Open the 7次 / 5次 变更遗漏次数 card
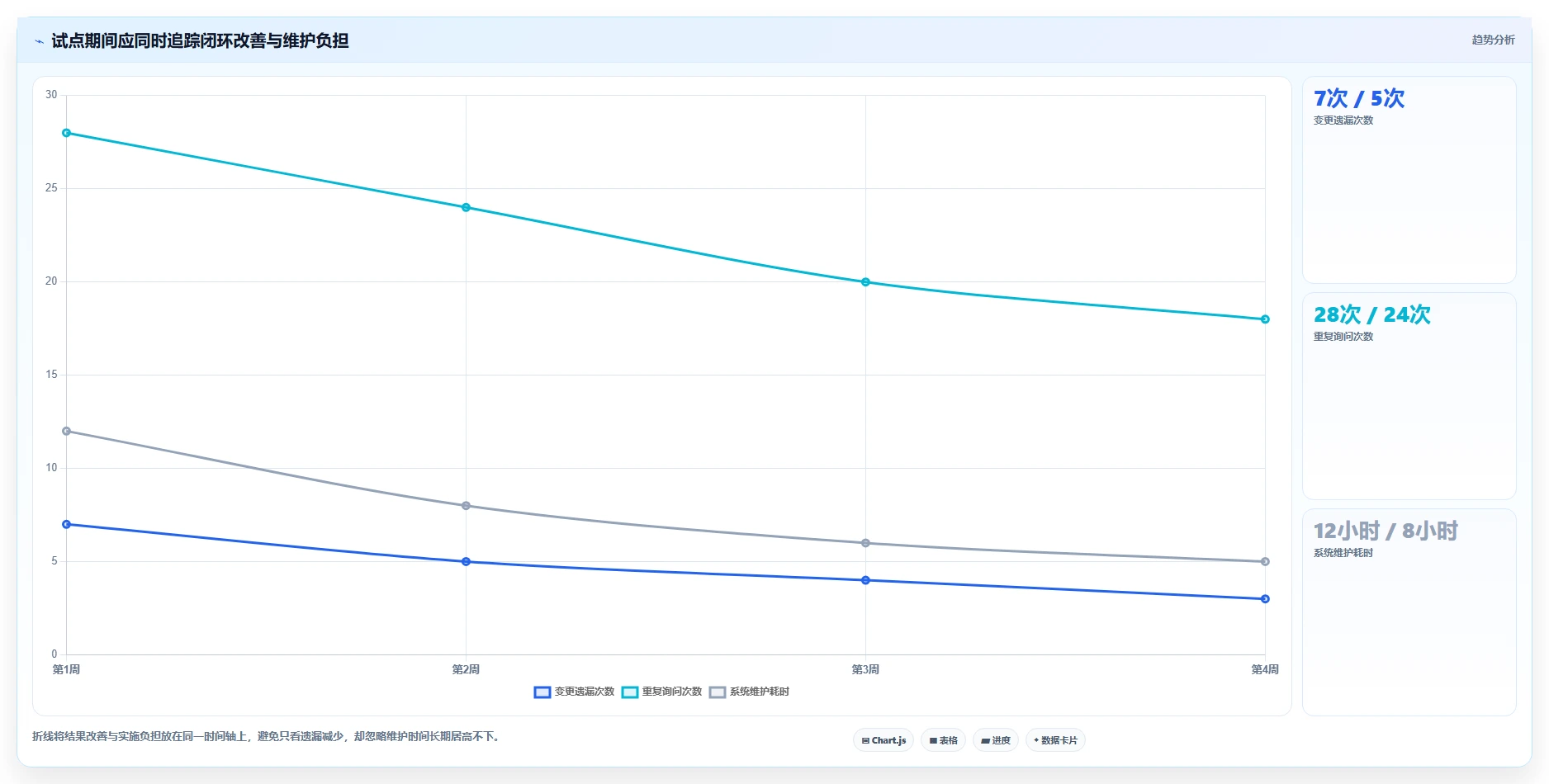Image resolution: width=1549 pixels, height=784 pixels. pos(1409,180)
